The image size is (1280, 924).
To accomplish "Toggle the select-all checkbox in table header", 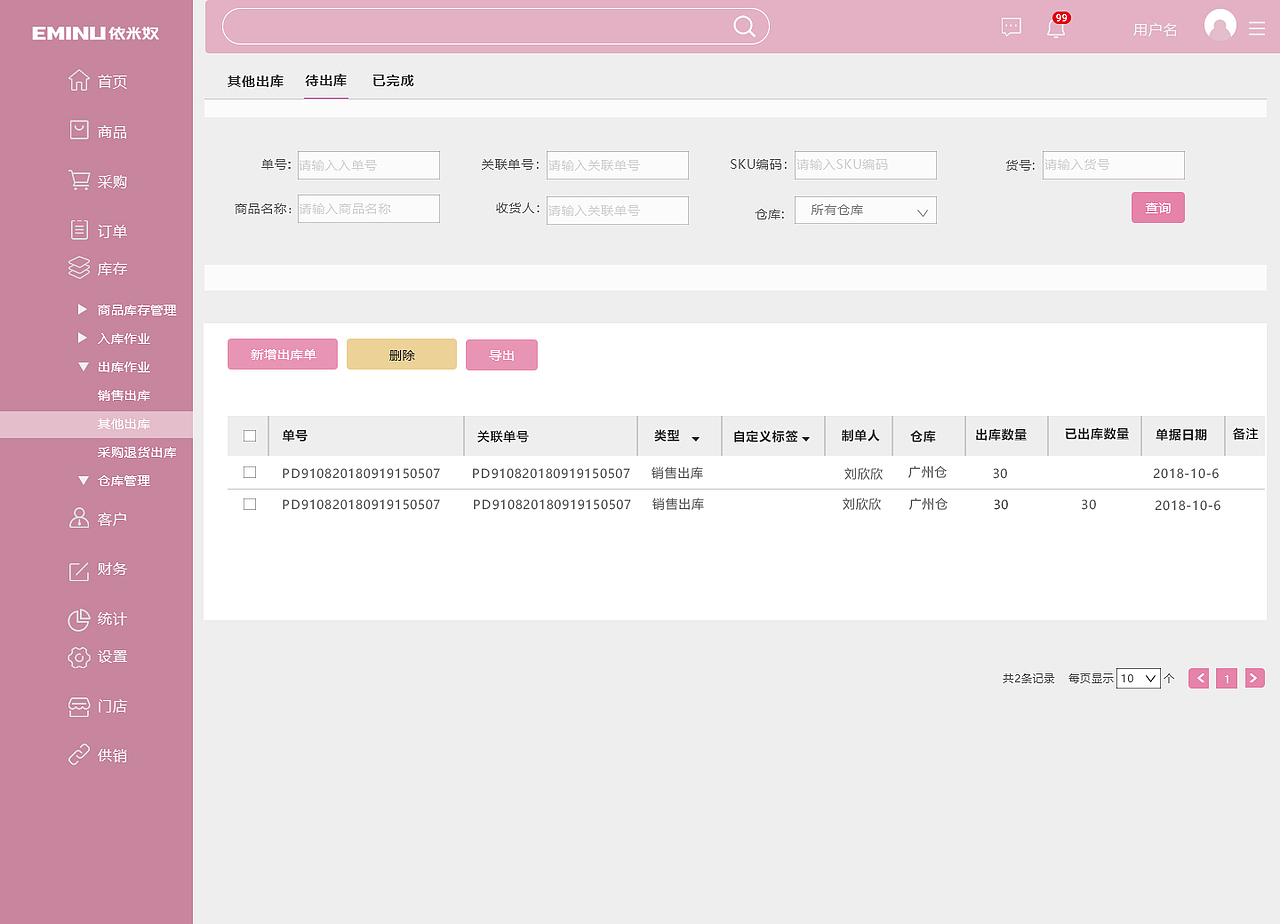I will (249, 436).
